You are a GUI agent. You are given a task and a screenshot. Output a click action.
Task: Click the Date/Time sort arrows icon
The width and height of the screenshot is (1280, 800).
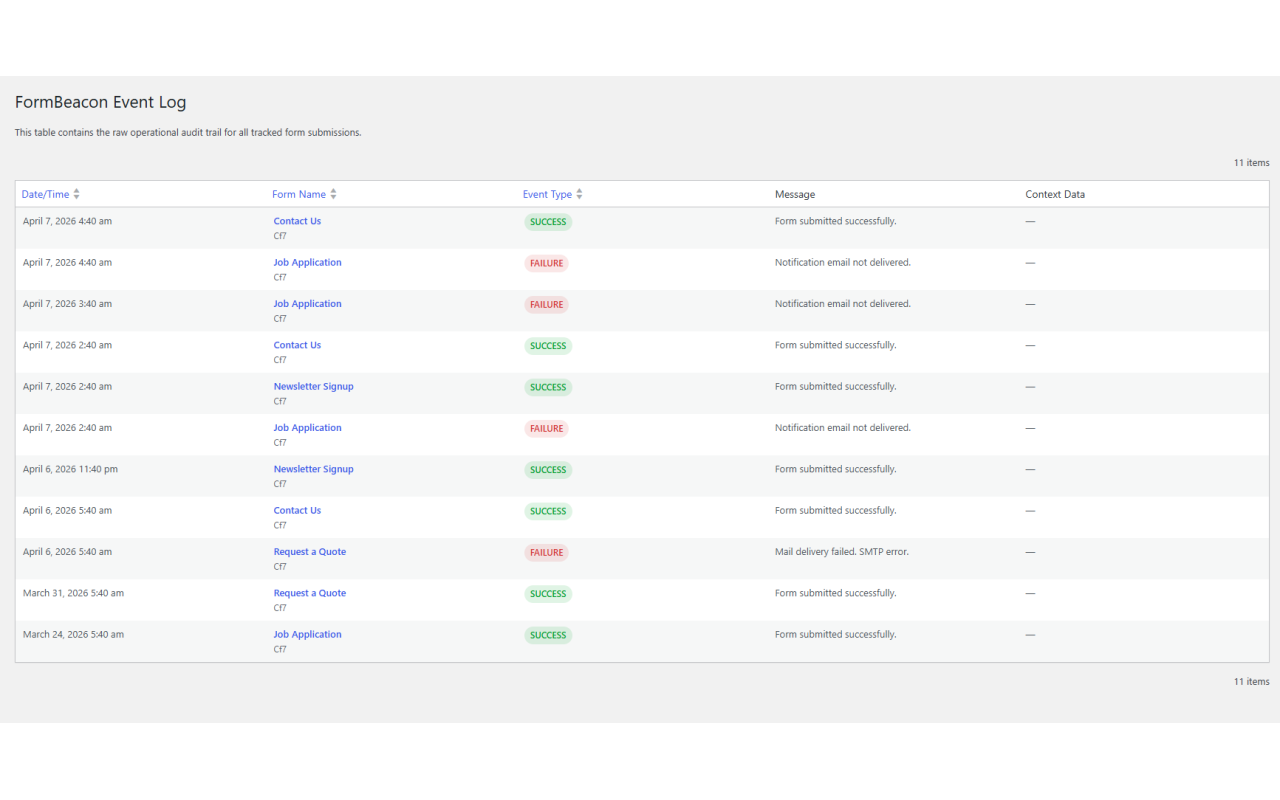[76, 194]
